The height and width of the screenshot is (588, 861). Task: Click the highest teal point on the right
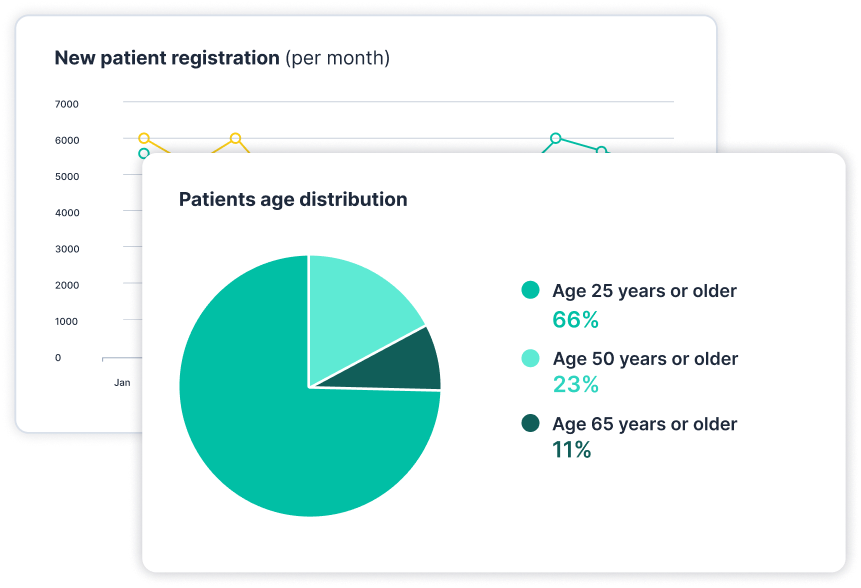tap(556, 138)
